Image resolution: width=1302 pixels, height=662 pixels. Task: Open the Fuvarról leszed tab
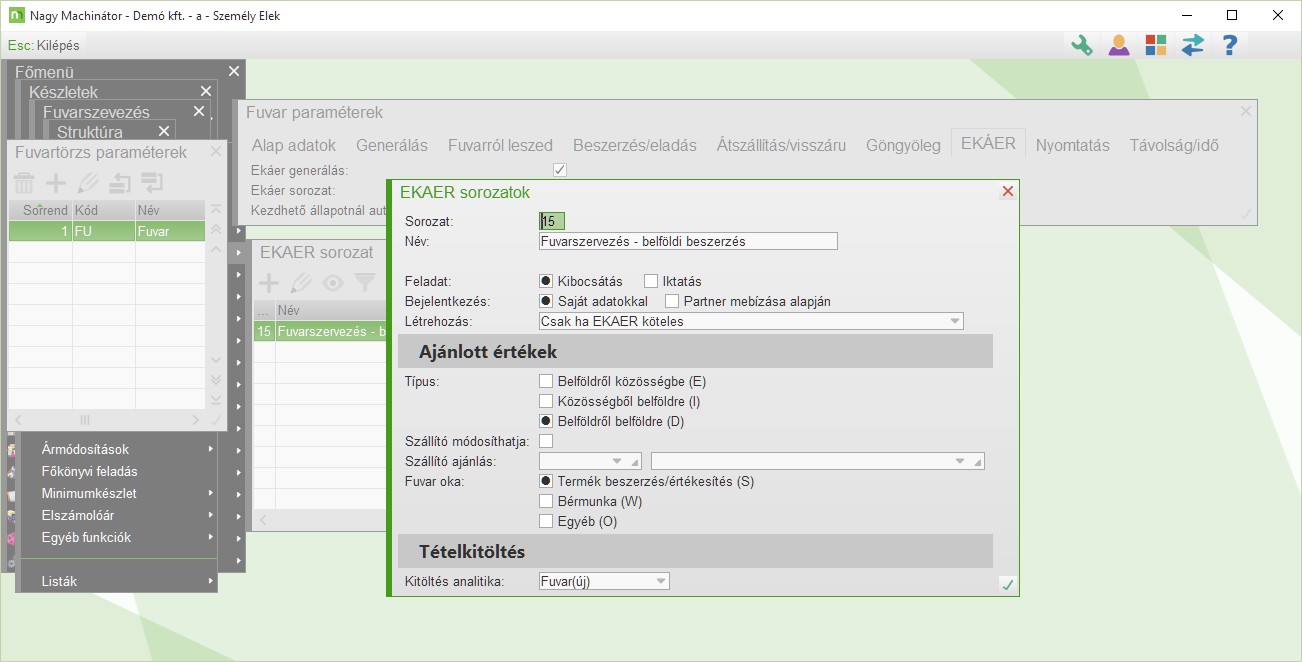(500, 145)
